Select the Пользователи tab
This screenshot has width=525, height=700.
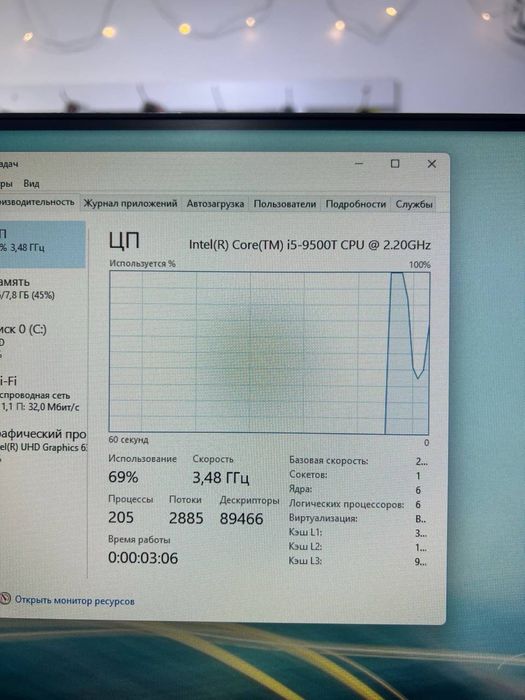(x=285, y=204)
